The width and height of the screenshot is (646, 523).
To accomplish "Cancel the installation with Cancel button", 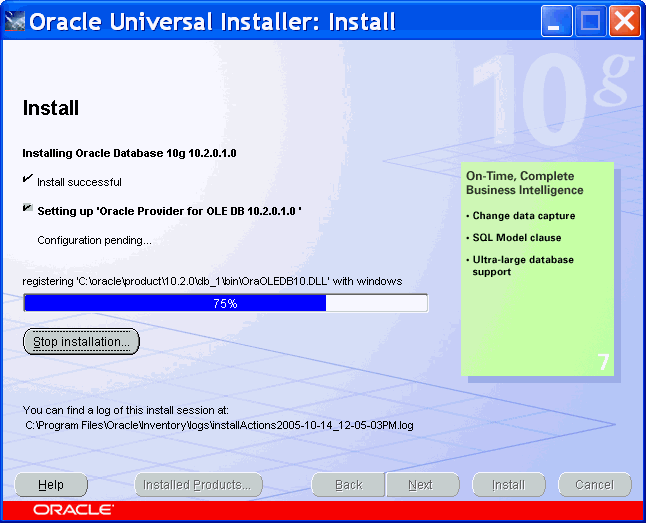I will 594,485.
